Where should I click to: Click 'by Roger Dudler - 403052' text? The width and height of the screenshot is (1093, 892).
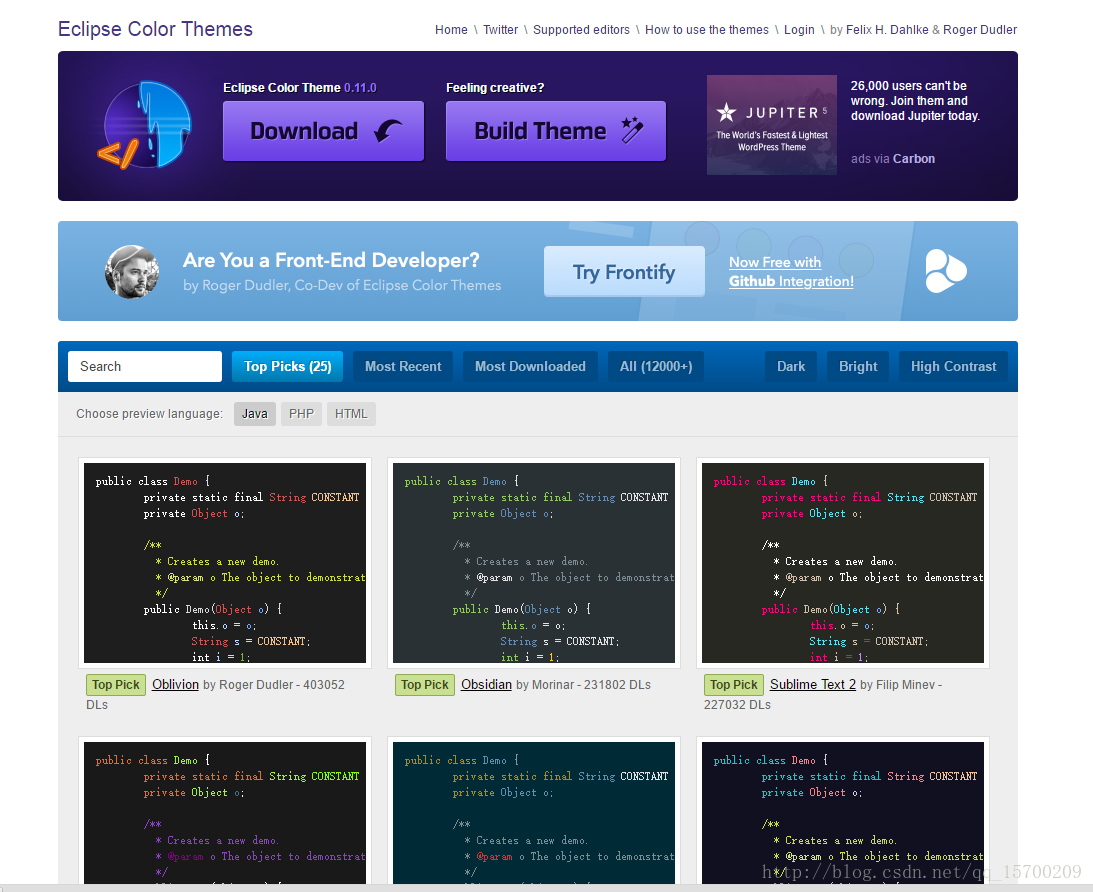[x=274, y=685]
